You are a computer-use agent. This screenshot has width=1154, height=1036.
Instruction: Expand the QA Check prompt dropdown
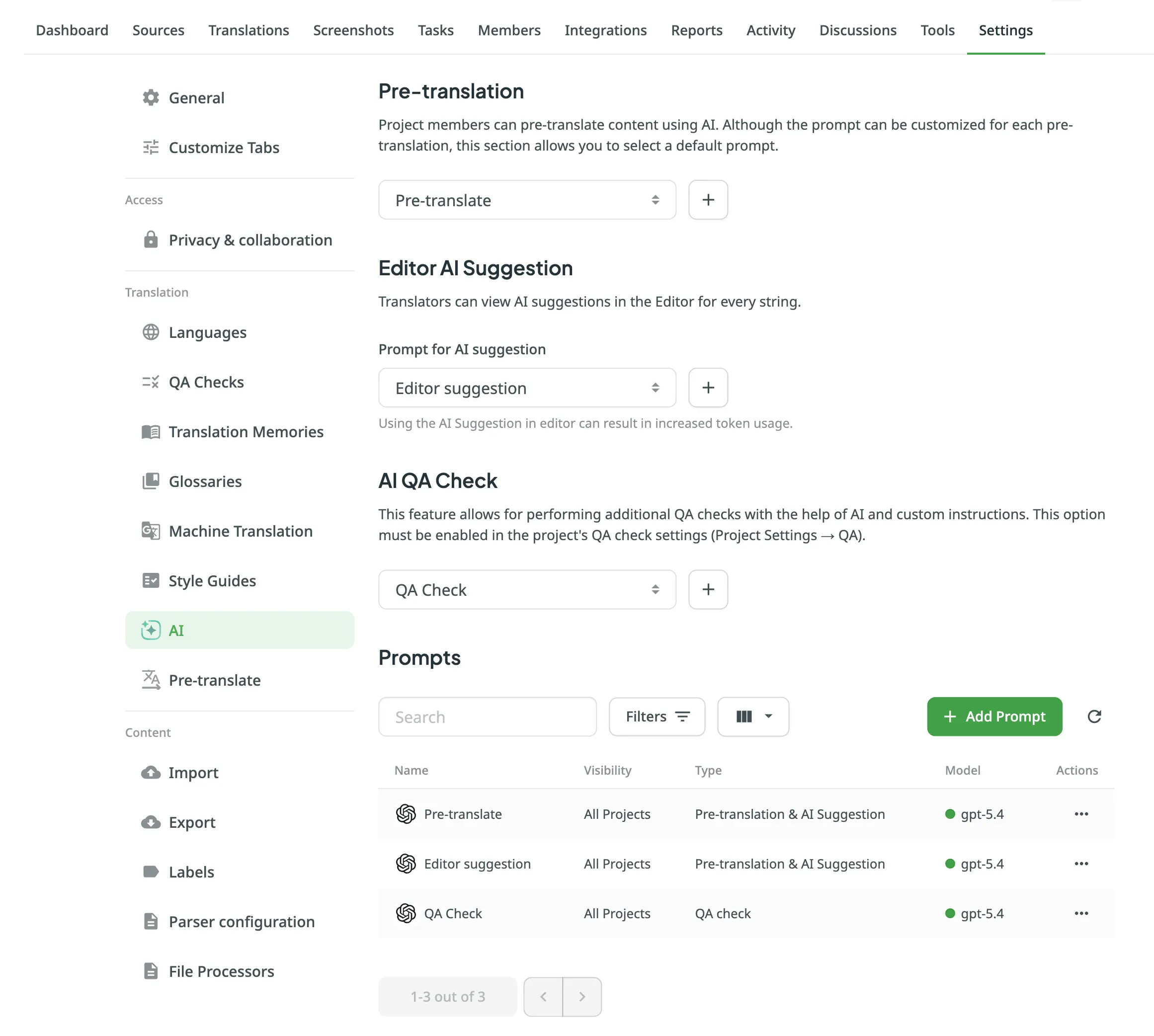[527, 589]
